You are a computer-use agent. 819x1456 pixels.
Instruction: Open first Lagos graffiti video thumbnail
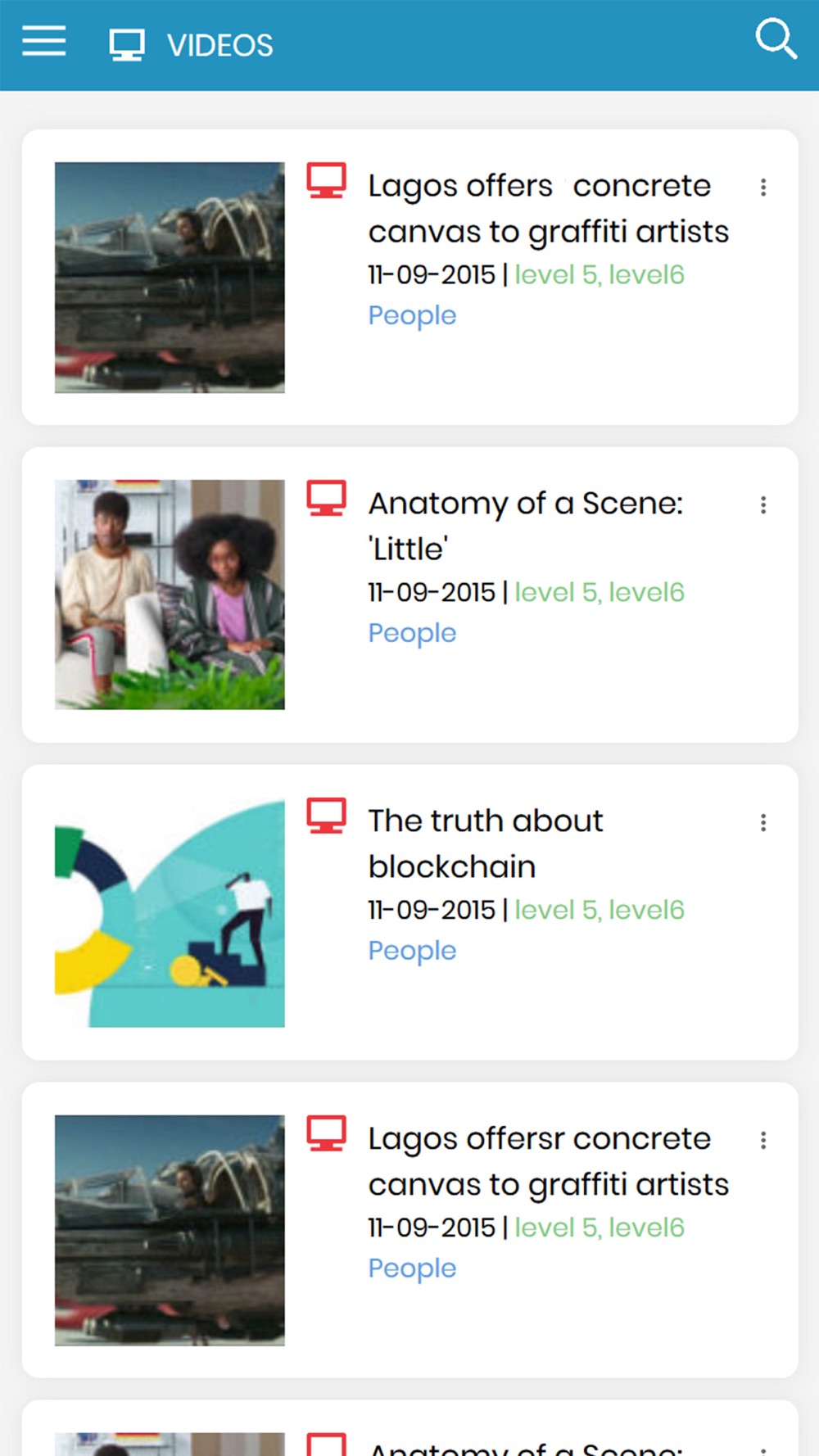170,277
